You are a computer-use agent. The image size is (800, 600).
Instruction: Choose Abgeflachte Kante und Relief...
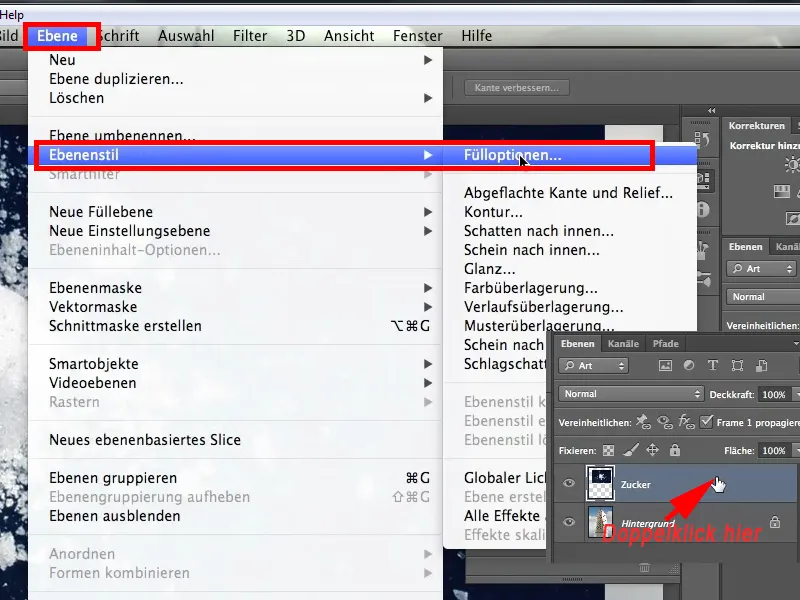click(x=569, y=193)
